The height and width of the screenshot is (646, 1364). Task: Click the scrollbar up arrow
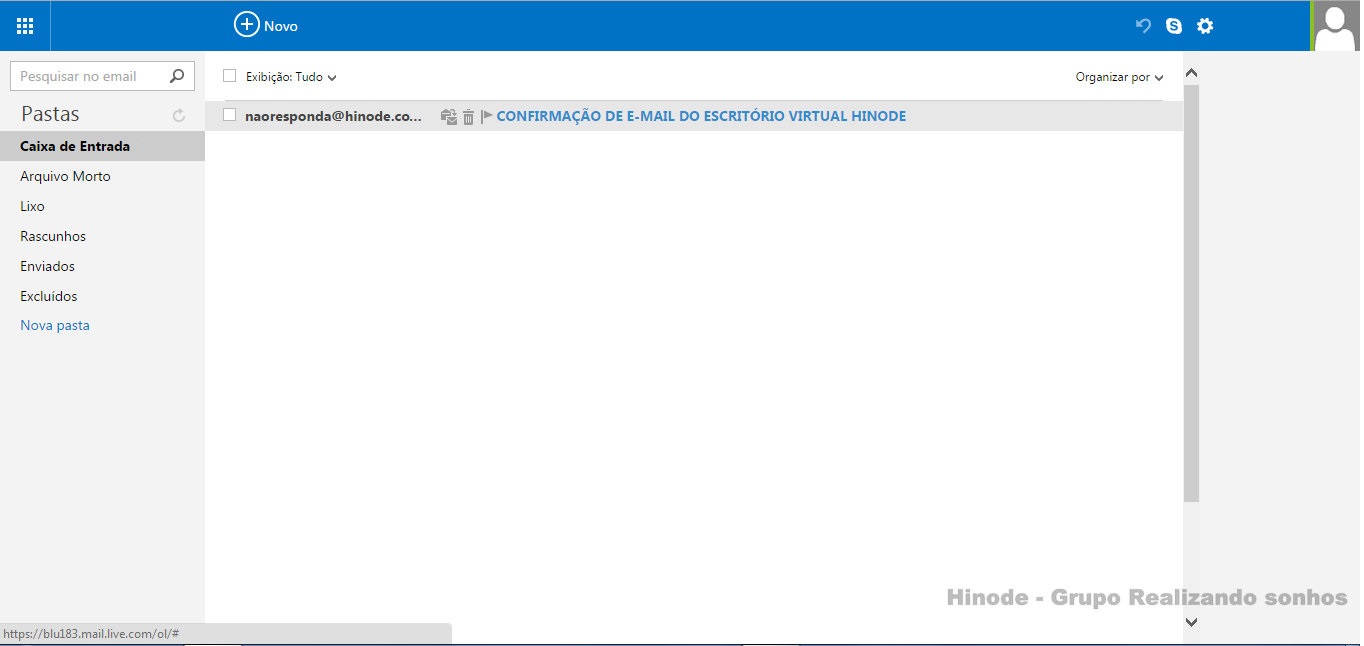coord(1191,73)
